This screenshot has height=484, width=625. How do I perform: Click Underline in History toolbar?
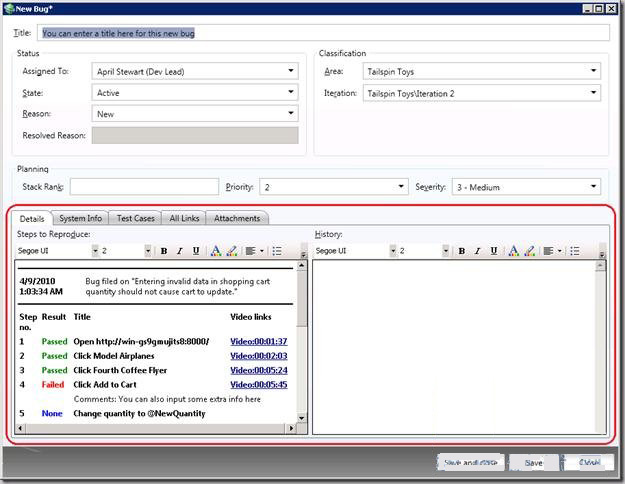[x=494, y=251]
